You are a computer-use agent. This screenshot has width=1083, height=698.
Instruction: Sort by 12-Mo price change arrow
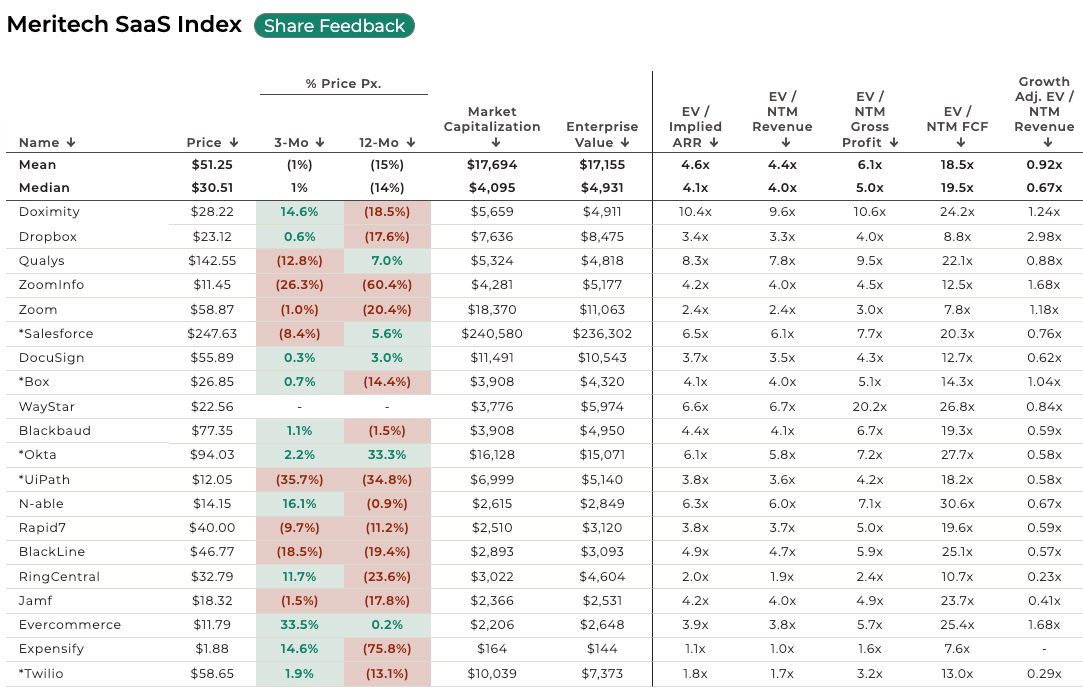[x=410, y=143]
